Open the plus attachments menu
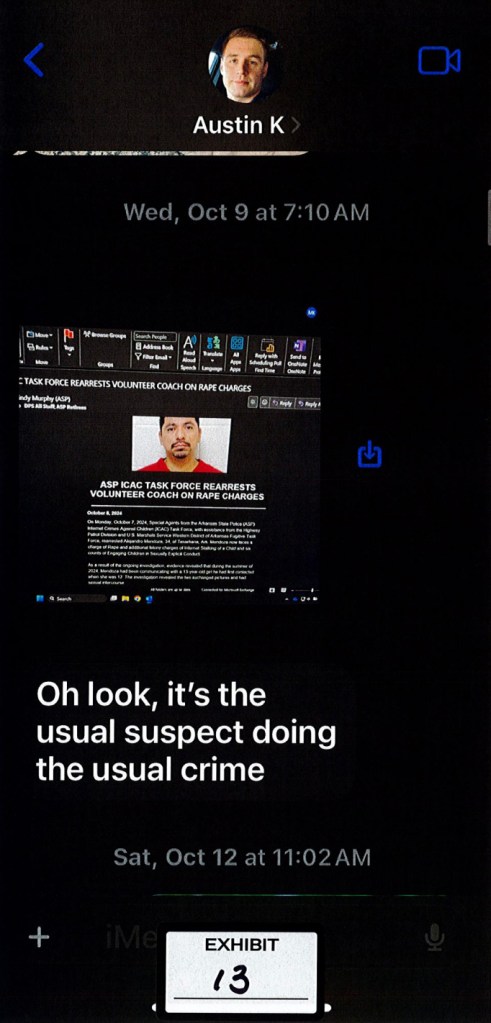This screenshot has width=491, height=1023. pyautogui.click(x=39, y=938)
